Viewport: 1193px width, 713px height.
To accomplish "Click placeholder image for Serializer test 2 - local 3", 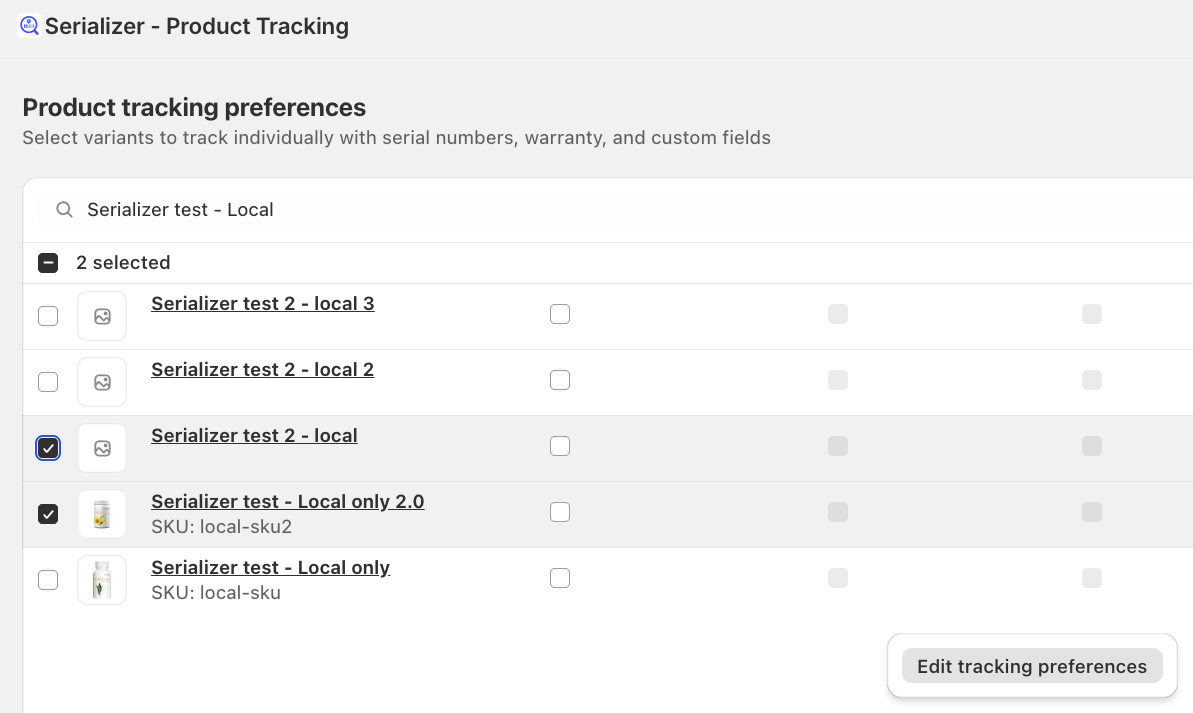I will 102,316.
